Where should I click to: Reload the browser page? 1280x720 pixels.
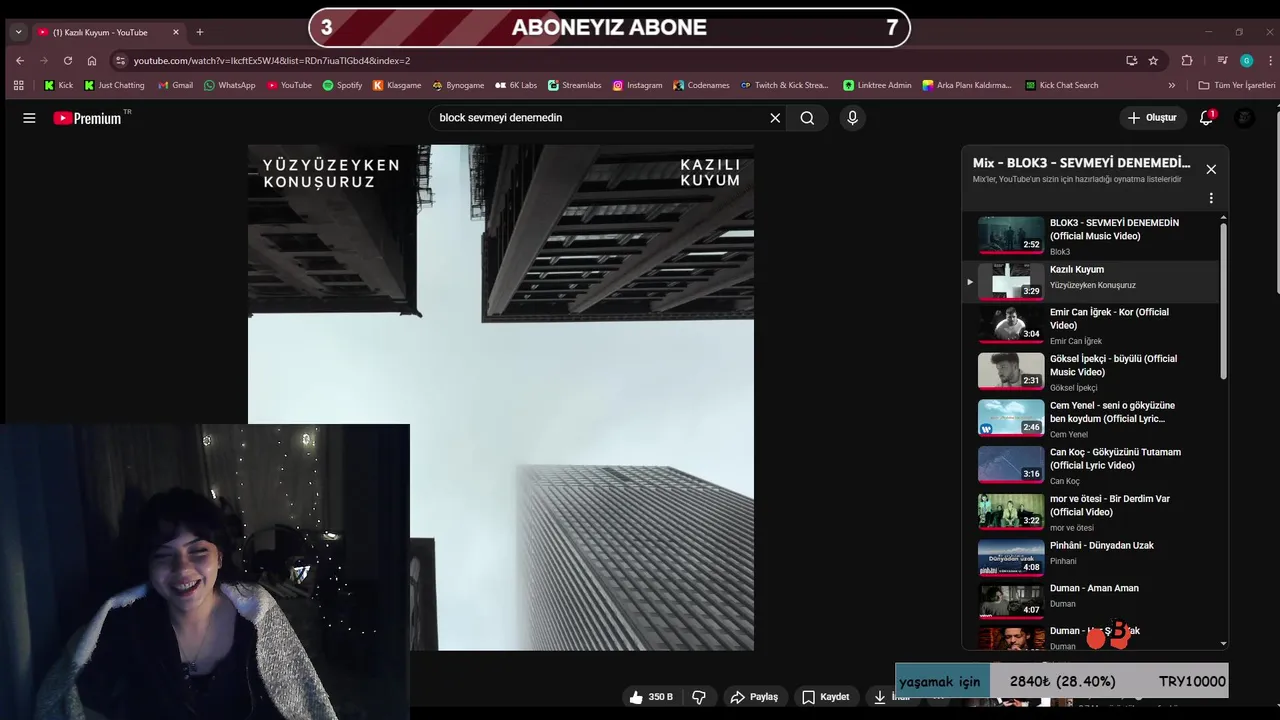(67, 60)
